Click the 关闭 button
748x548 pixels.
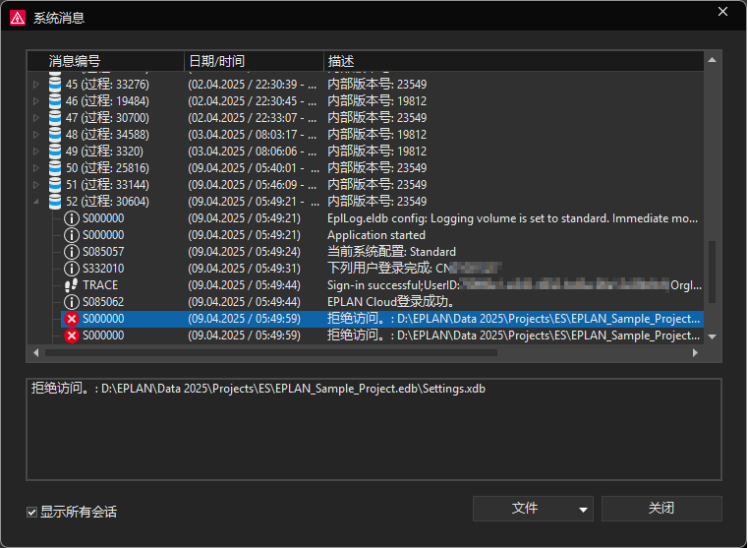coord(661,508)
